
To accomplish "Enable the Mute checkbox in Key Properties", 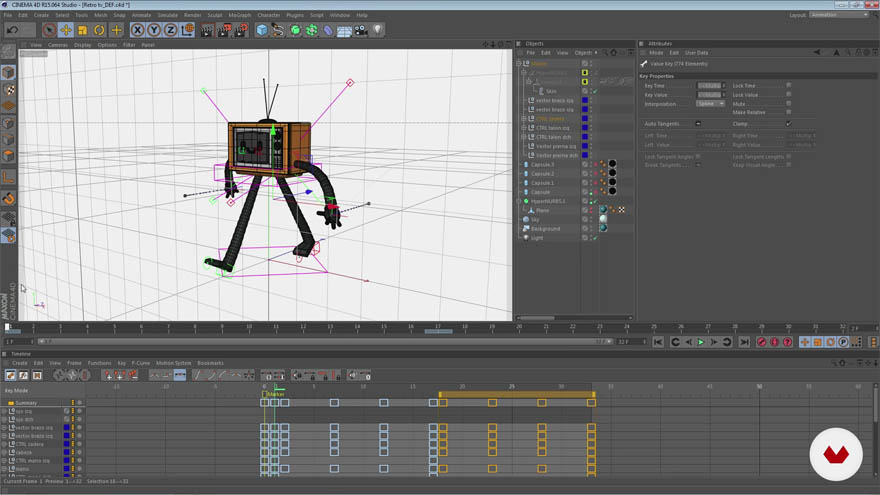I will coord(789,103).
